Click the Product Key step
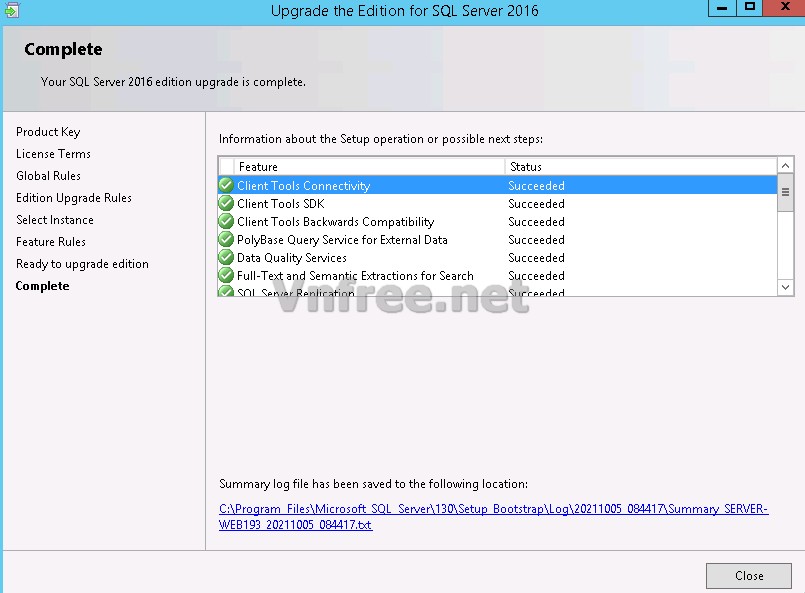805x593 pixels. pyautogui.click(x=48, y=132)
